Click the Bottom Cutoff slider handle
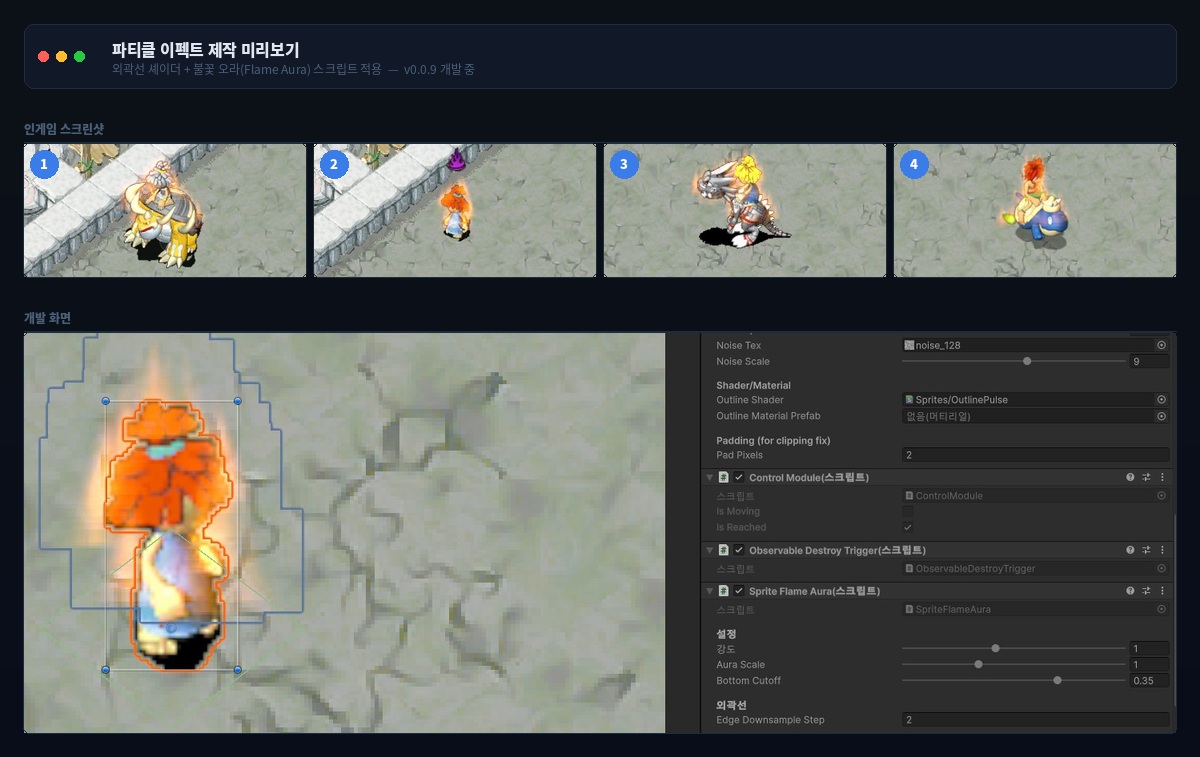This screenshot has width=1200, height=757. [x=1057, y=680]
